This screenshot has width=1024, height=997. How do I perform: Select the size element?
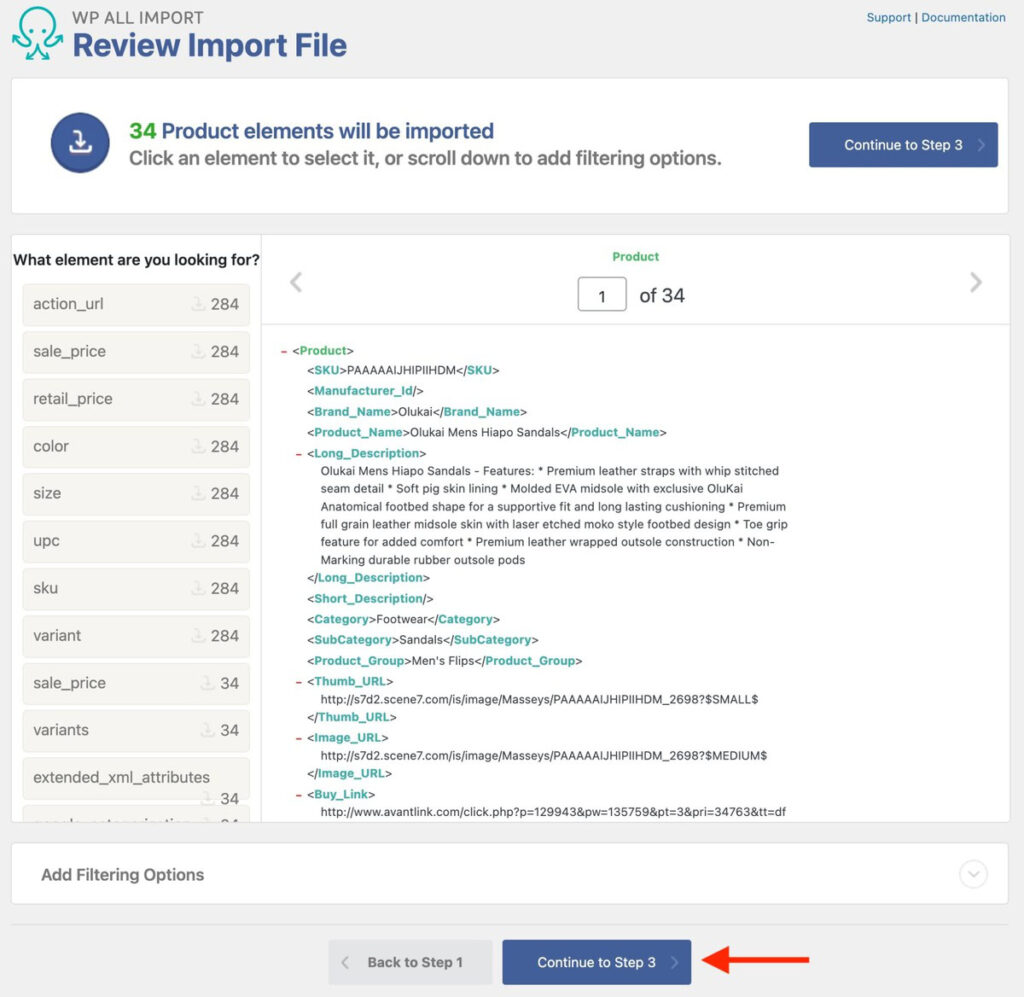pyautogui.click(x=136, y=494)
